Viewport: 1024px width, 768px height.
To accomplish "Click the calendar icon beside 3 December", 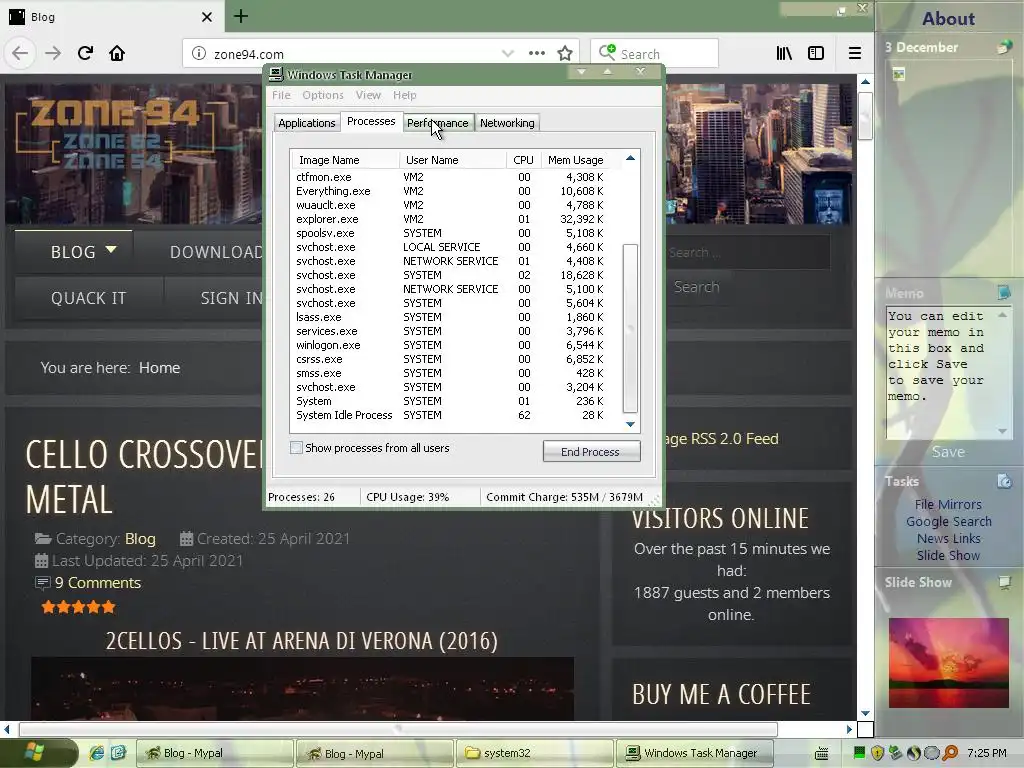I will pos(1004,47).
